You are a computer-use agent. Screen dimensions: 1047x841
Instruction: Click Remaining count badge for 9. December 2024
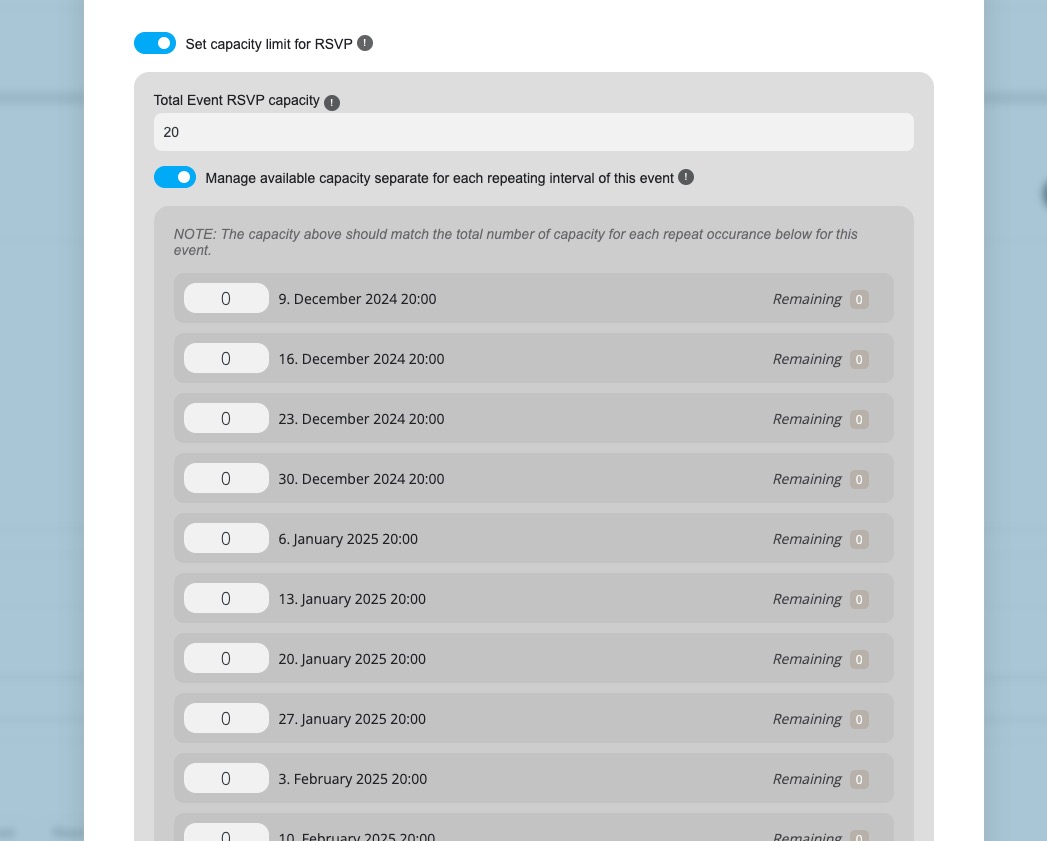click(x=859, y=299)
